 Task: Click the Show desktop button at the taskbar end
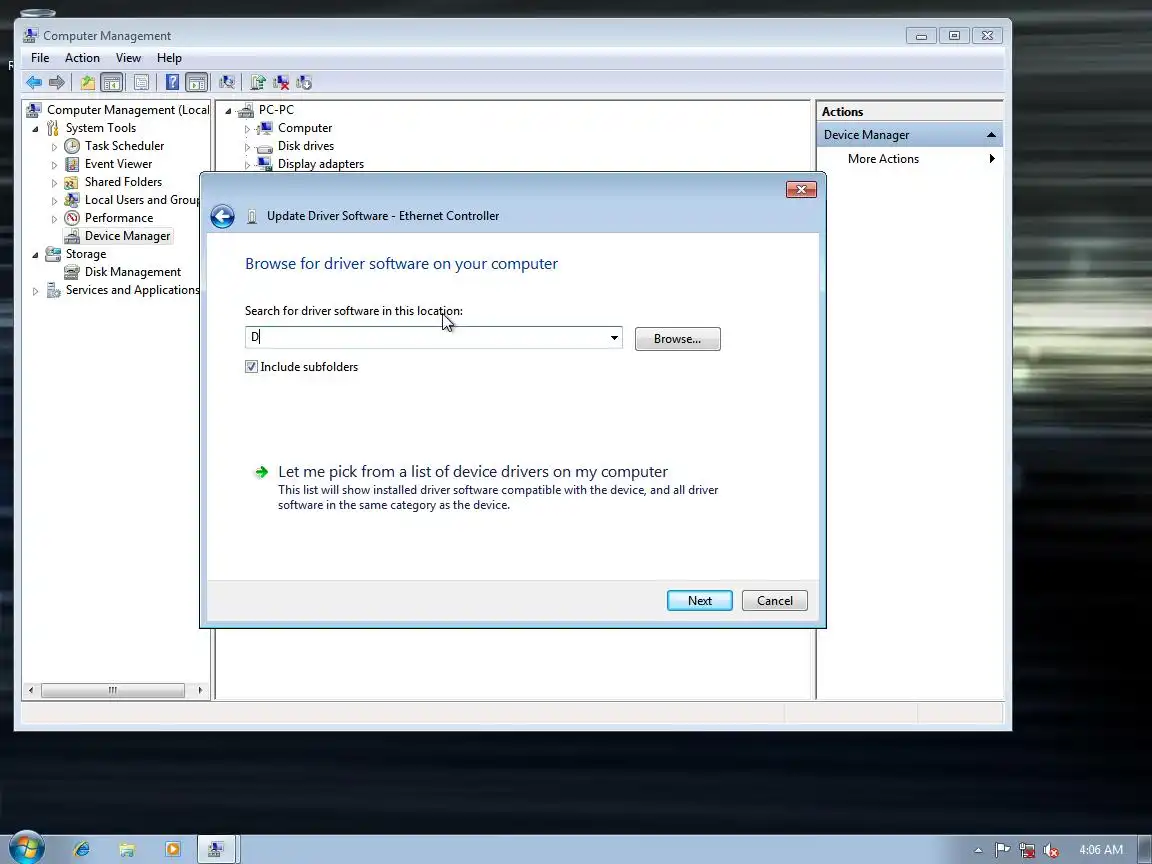pyautogui.click(x=1147, y=849)
